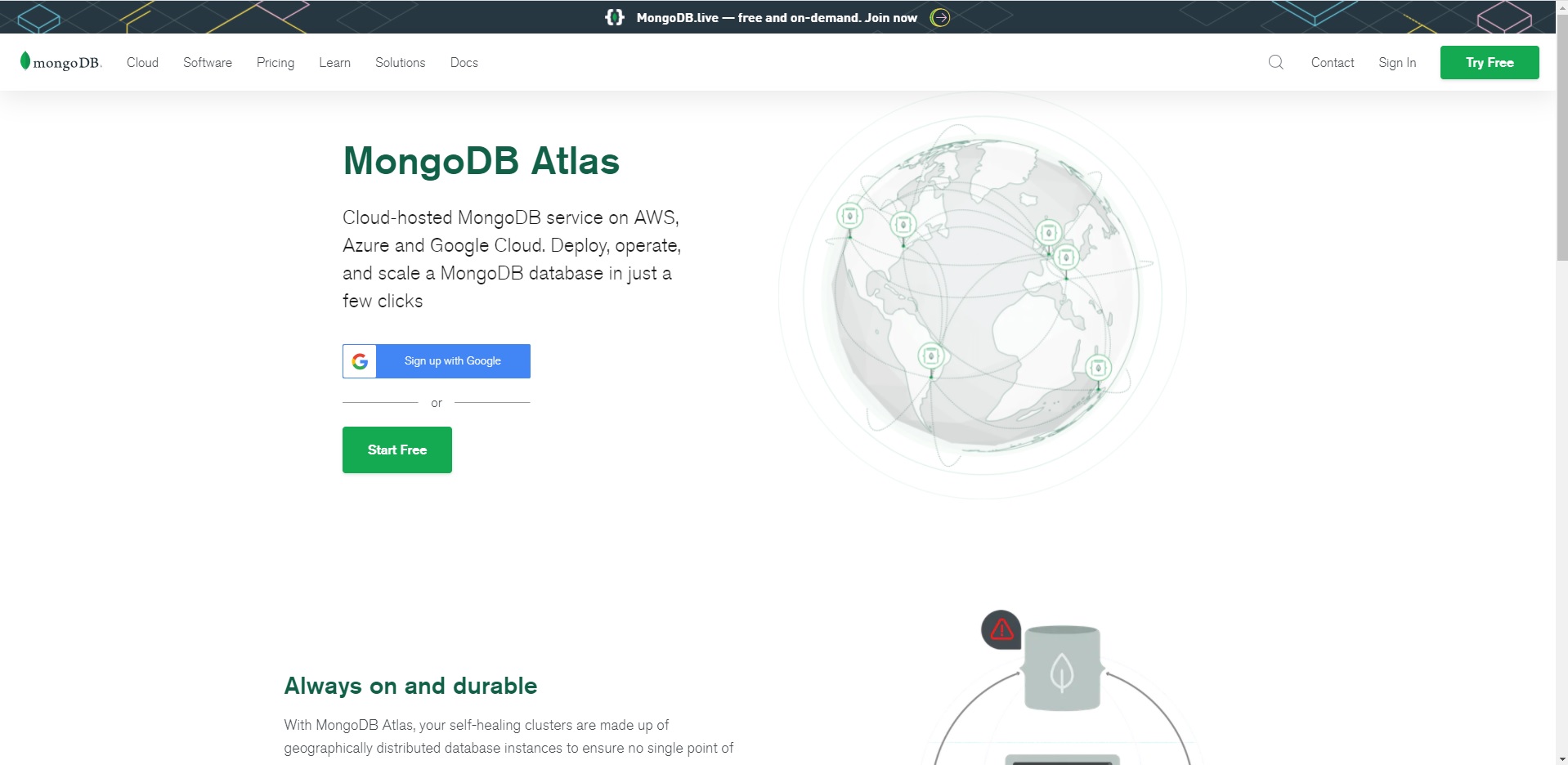1568x765 pixels.
Task: Open the Software menu
Action: [x=208, y=63]
